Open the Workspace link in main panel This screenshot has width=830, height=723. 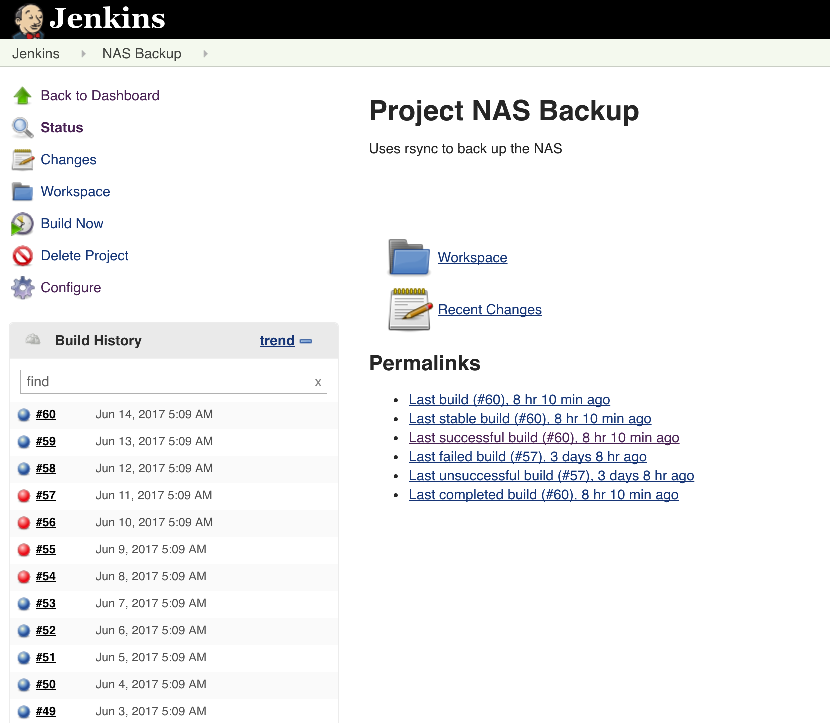(x=472, y=257)
